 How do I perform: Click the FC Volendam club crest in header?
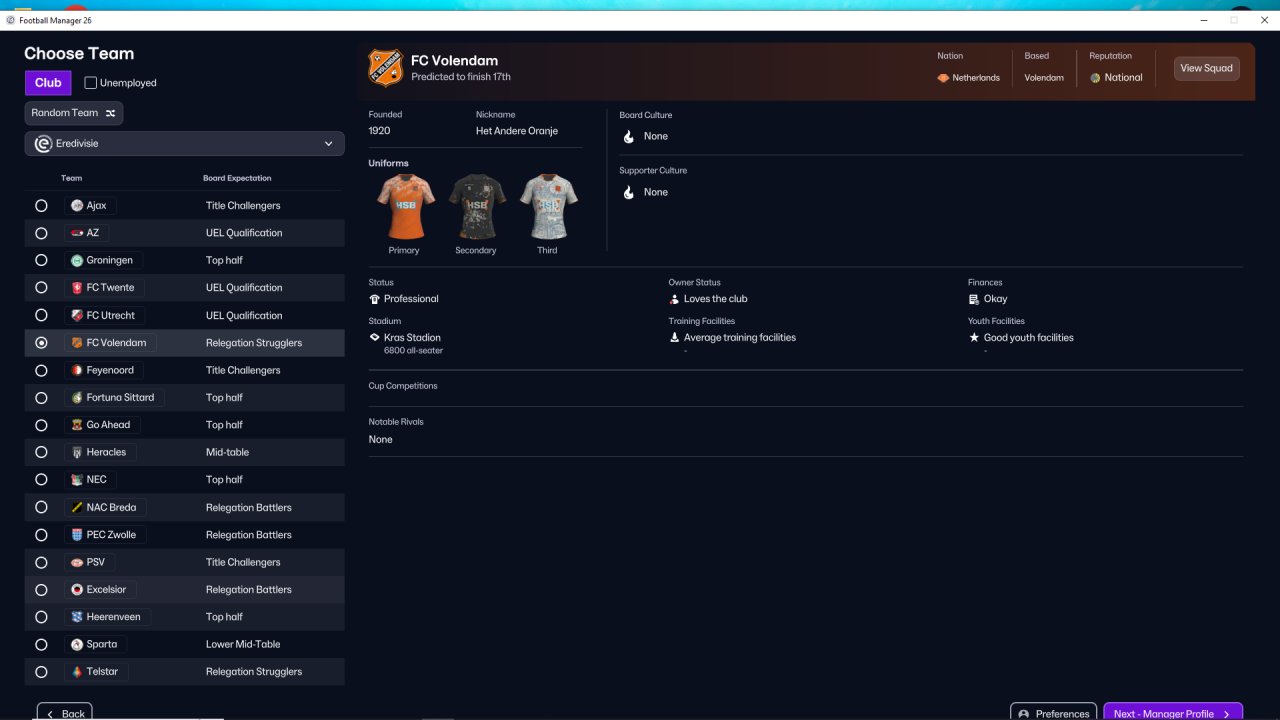385,68
